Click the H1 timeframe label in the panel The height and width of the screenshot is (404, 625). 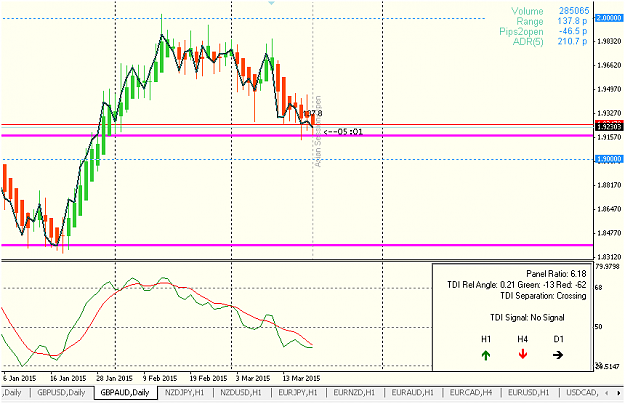coord(486,339)
